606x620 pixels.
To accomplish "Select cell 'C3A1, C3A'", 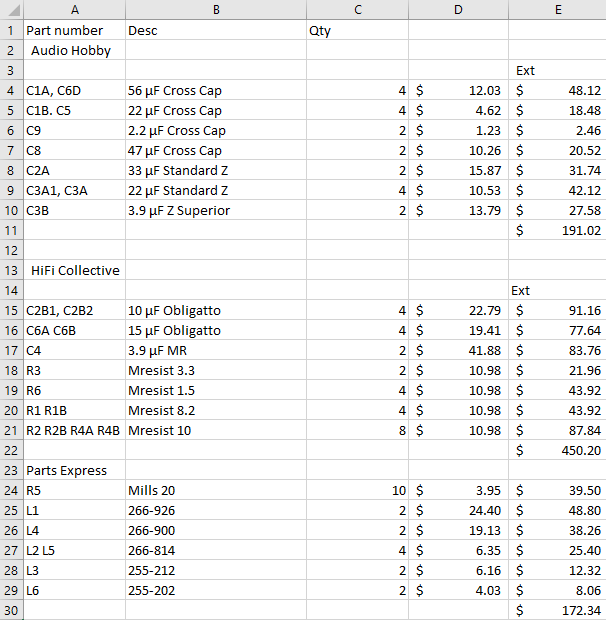I will (x=74, y=190).
